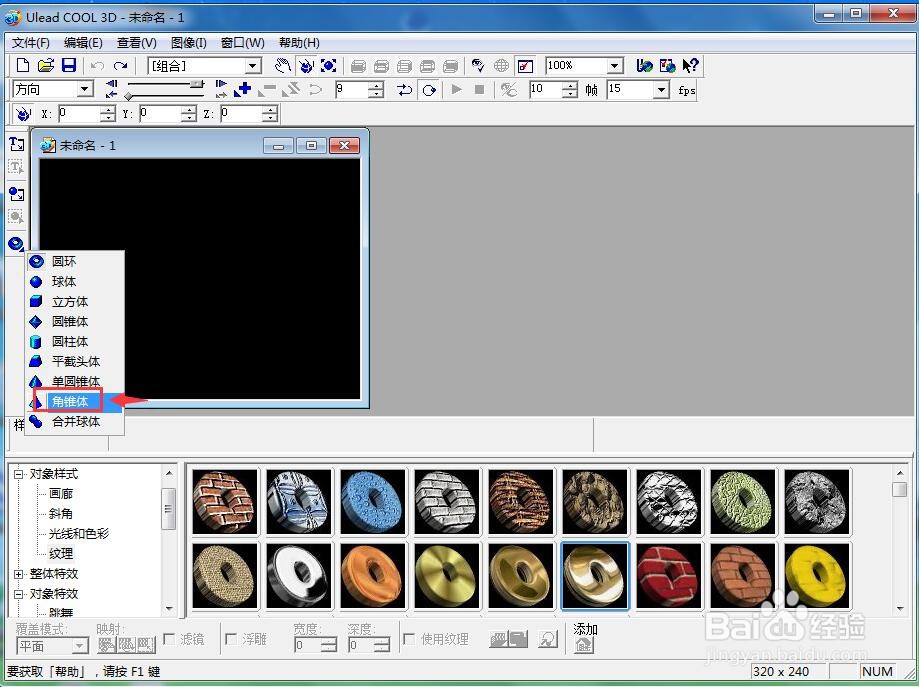919x687 pixels.
Task: Select 画廊 in the style tree
Action: pyautogui.click(x=61, y=494)
